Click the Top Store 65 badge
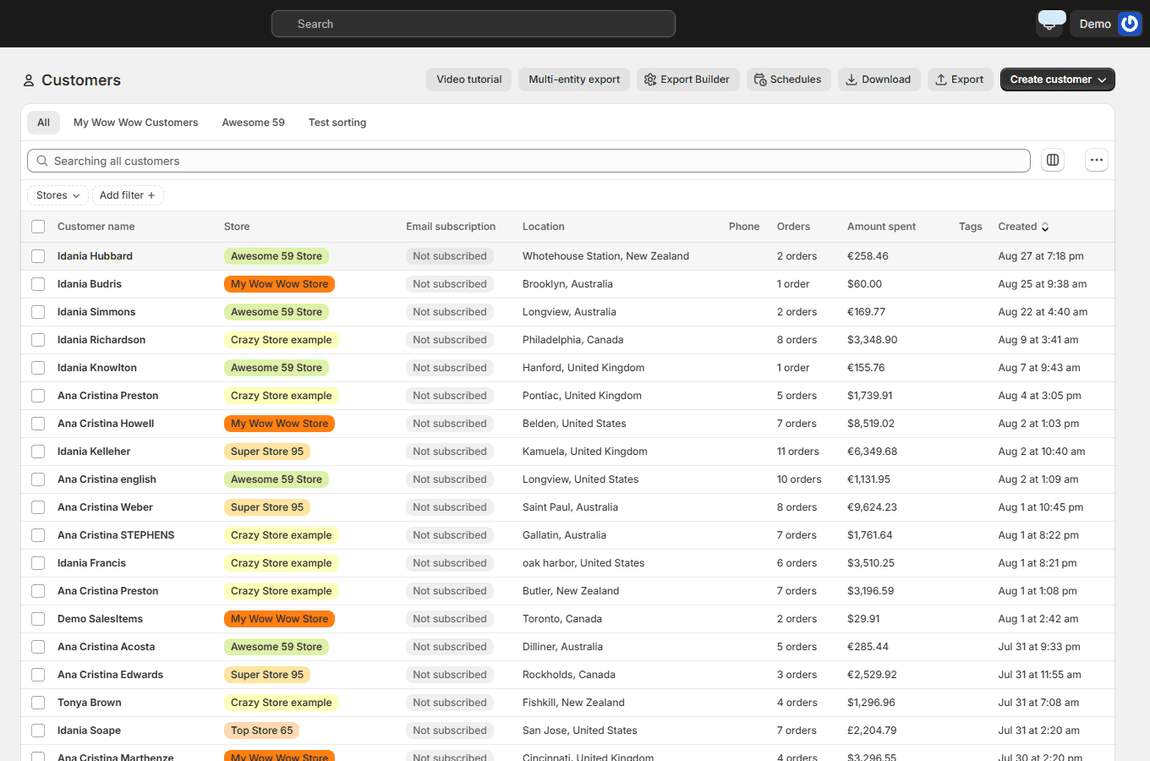 pyautogui.click(x=262, y=730)
